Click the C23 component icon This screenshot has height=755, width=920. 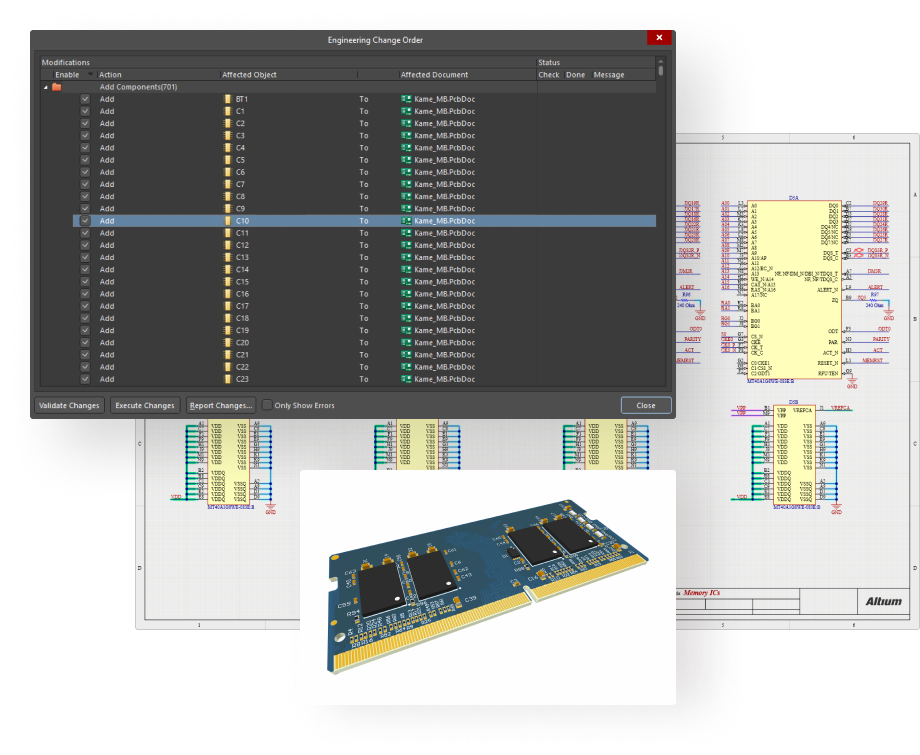coord(228,379)
